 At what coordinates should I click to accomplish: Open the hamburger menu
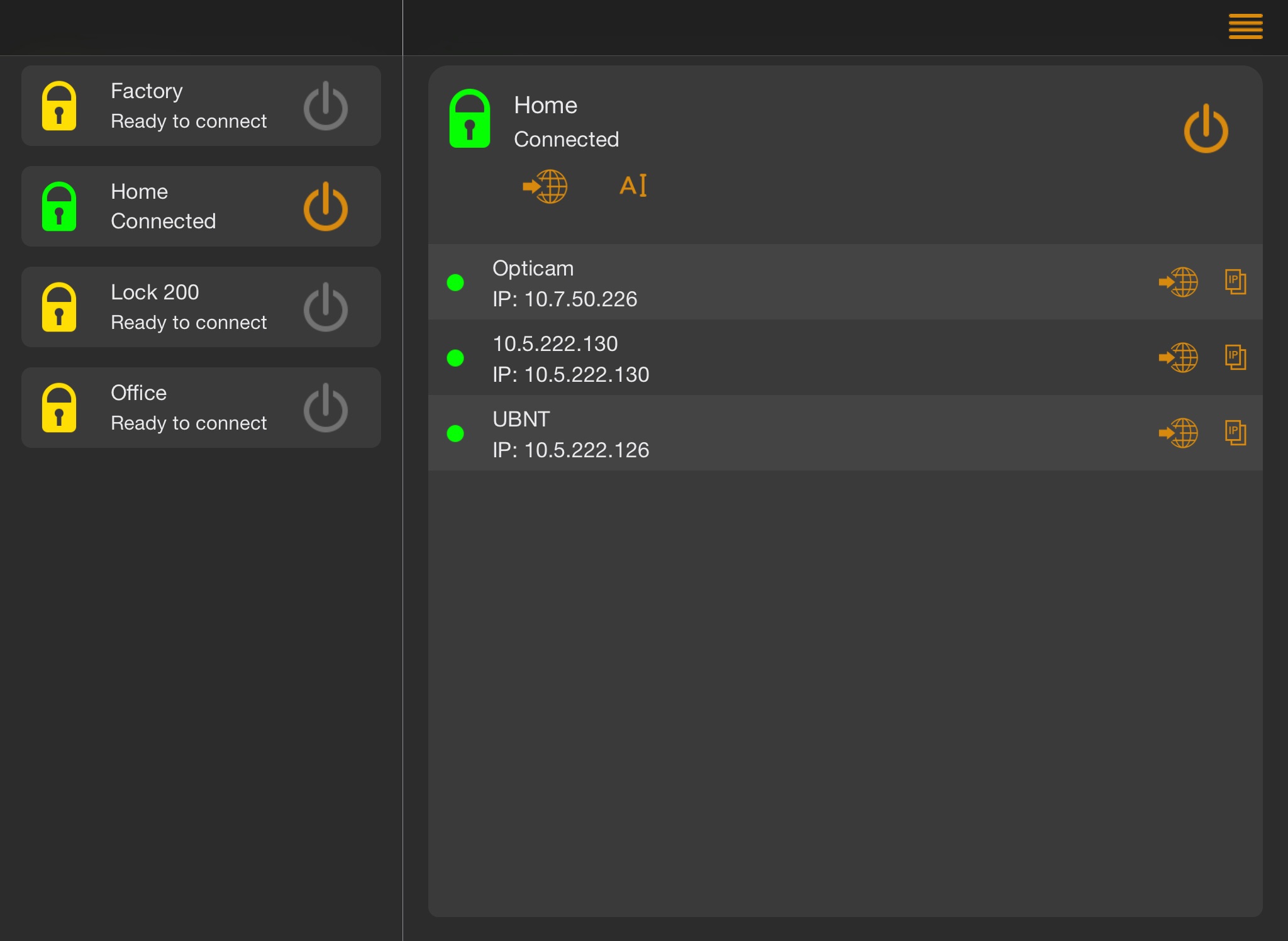[1245, 26]
